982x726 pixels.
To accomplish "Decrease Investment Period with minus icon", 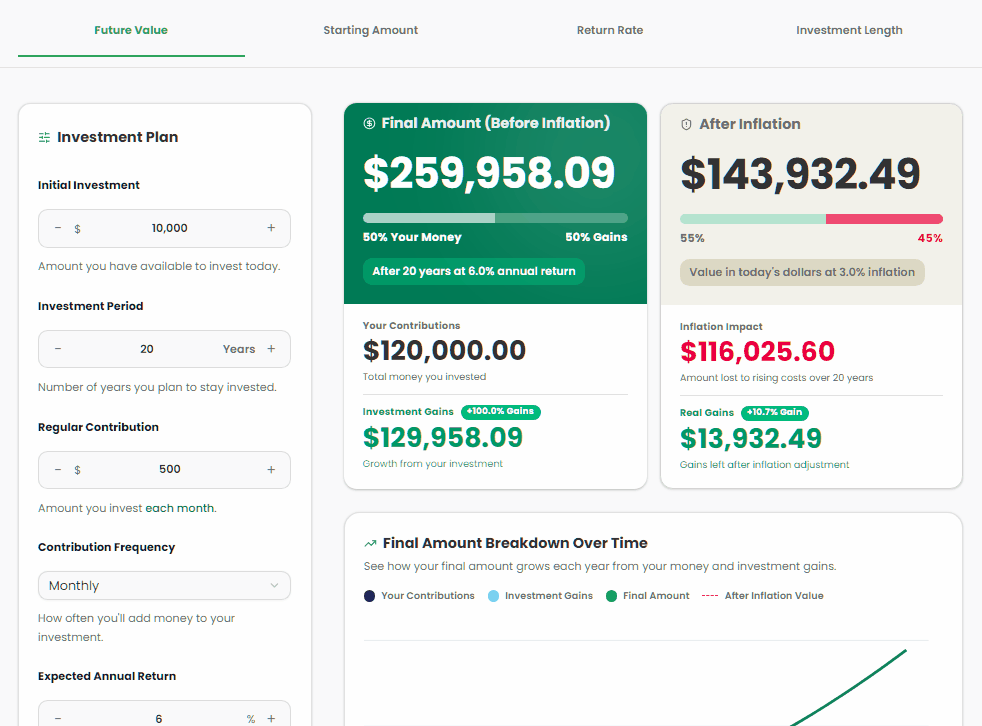I will (x=58, y=349).
